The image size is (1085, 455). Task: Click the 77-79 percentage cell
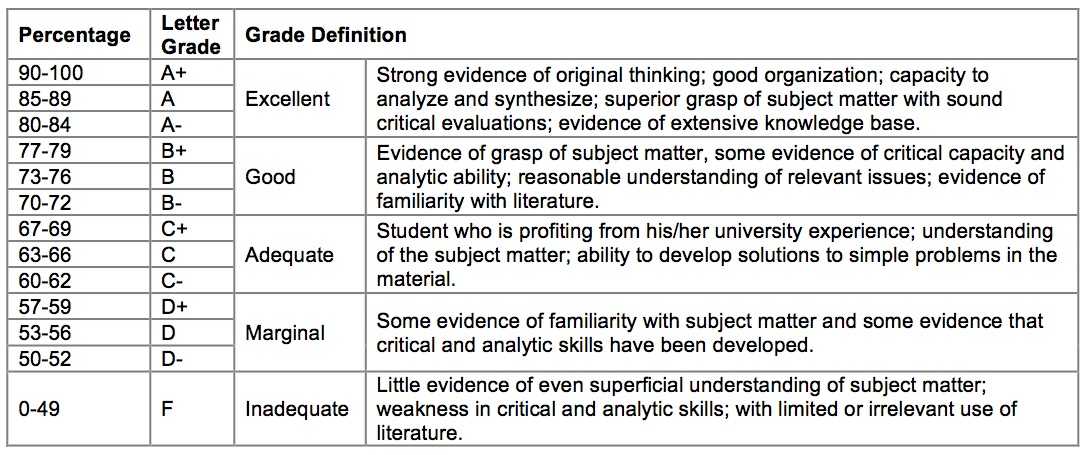(80, 150)
